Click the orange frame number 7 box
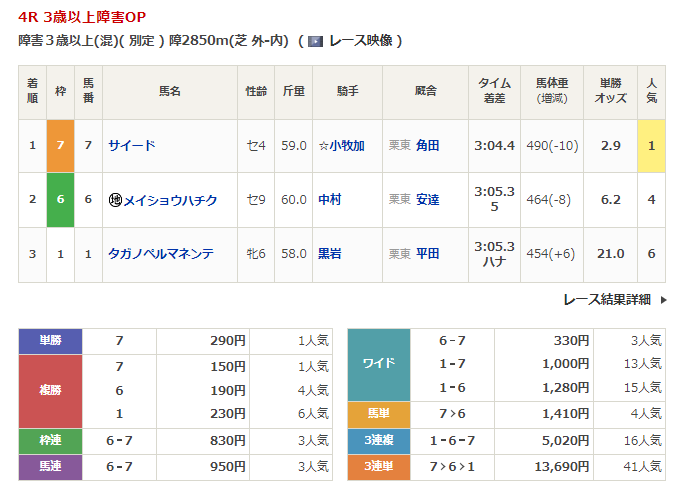Screen dimensions: 687x489 coord(60,145)
